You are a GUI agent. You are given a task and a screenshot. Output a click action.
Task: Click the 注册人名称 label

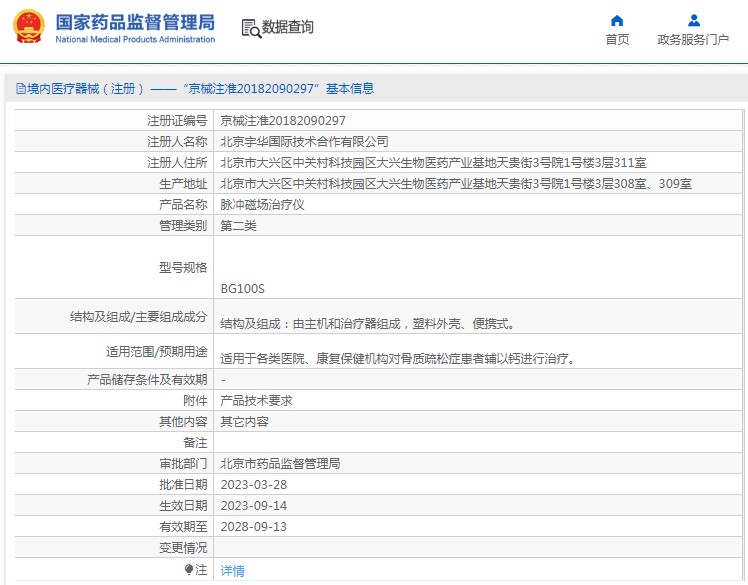[177, 142]
